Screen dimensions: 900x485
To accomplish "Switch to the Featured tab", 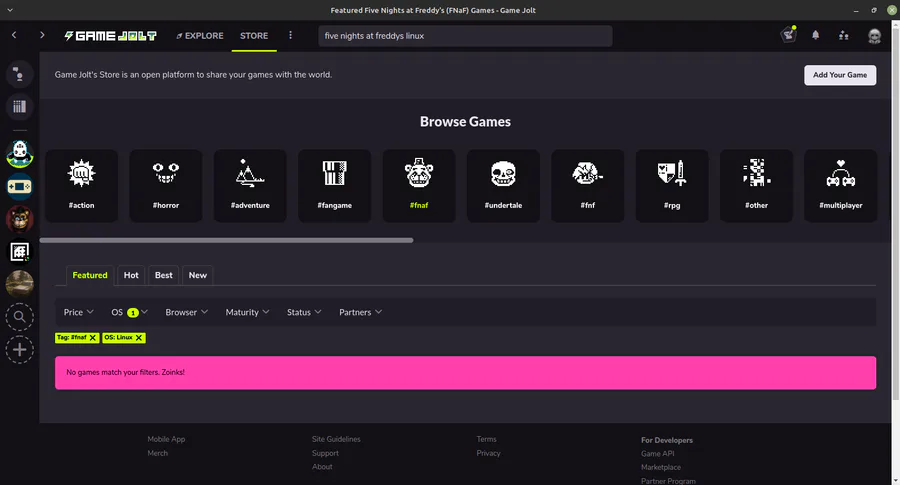I will pos(90,276).
